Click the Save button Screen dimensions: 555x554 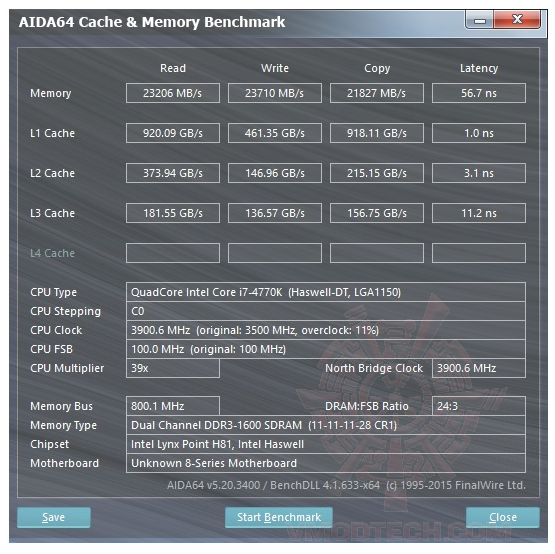pos(53,517)
